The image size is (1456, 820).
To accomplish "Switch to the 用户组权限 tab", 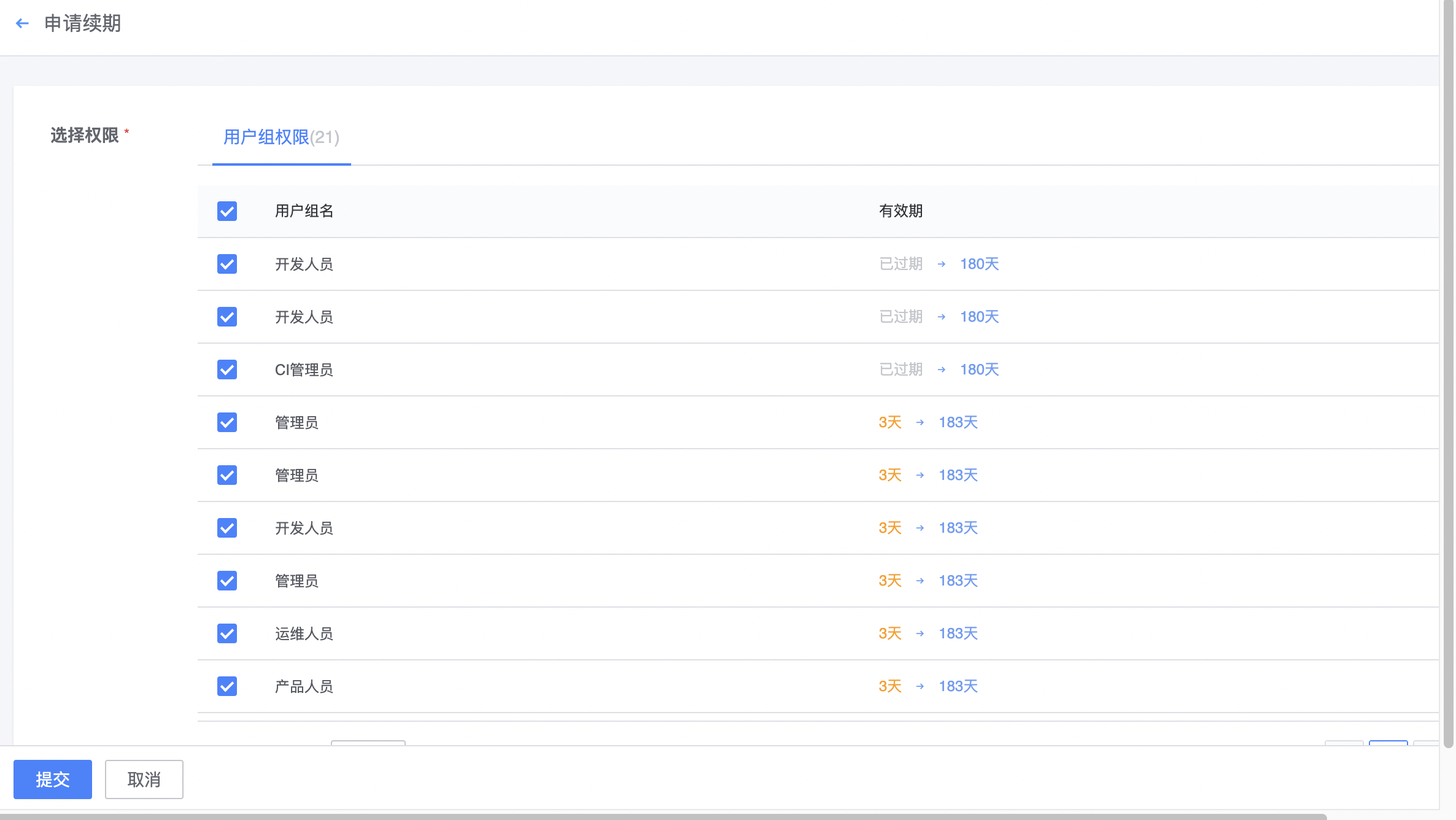I will tap(281, 138).
